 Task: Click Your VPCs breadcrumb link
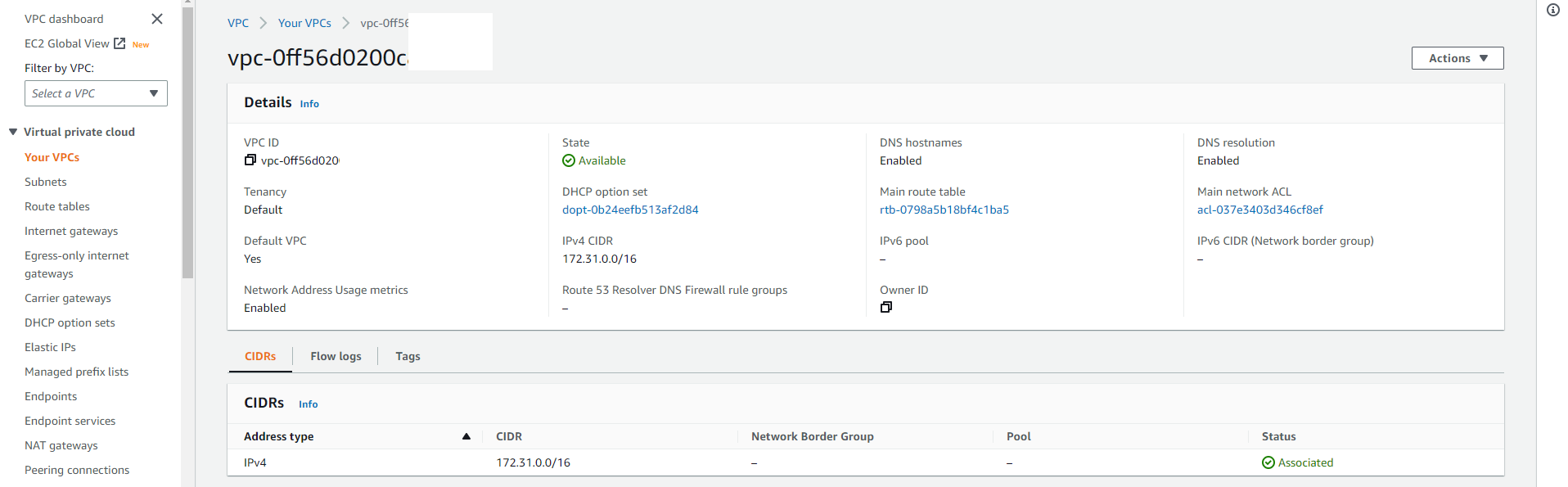tap(304, 23)
